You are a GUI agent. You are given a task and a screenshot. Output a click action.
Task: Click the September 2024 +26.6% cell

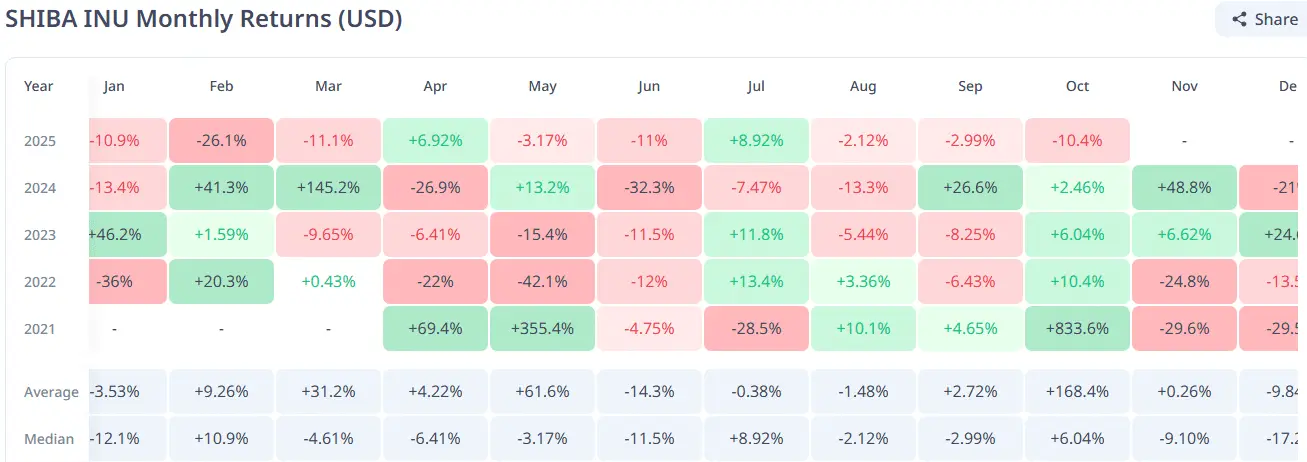(970, 188)
